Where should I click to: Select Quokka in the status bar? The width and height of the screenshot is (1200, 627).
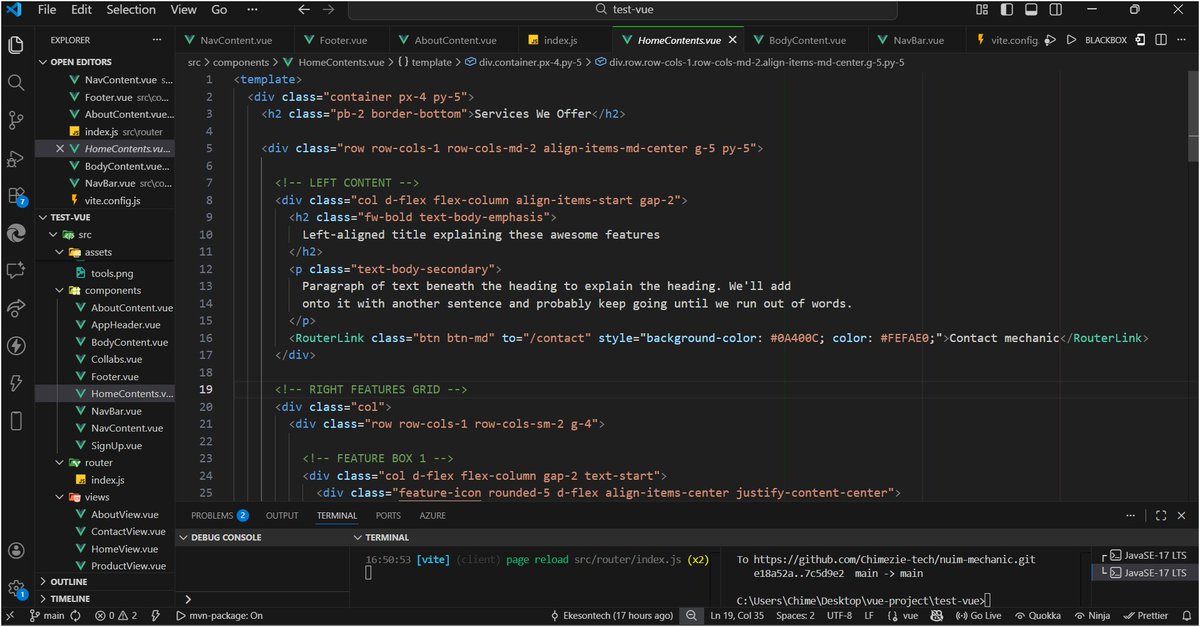coord(1038,615)
